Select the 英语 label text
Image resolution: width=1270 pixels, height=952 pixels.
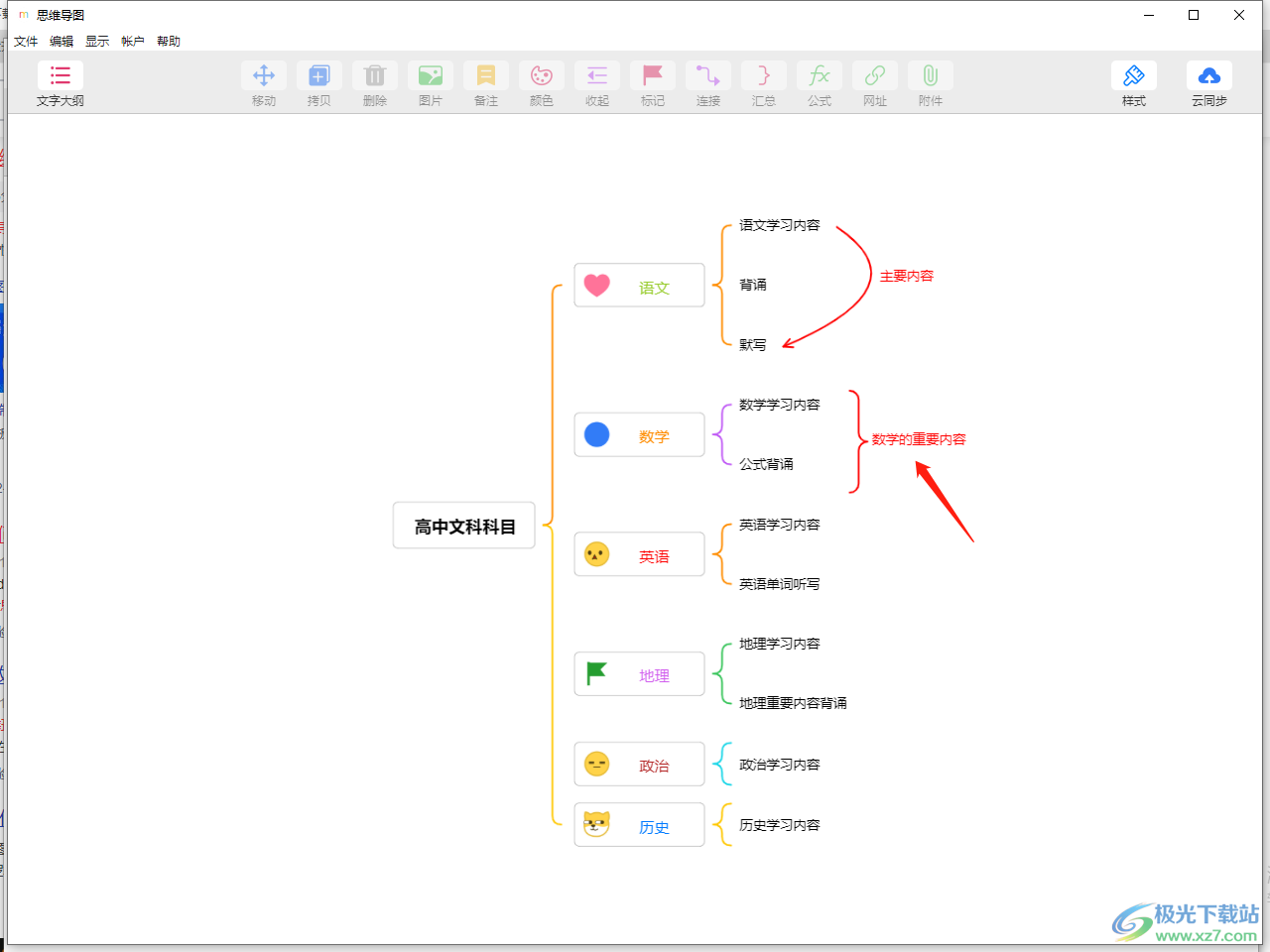pyautogui.click(x=654, y=556)
